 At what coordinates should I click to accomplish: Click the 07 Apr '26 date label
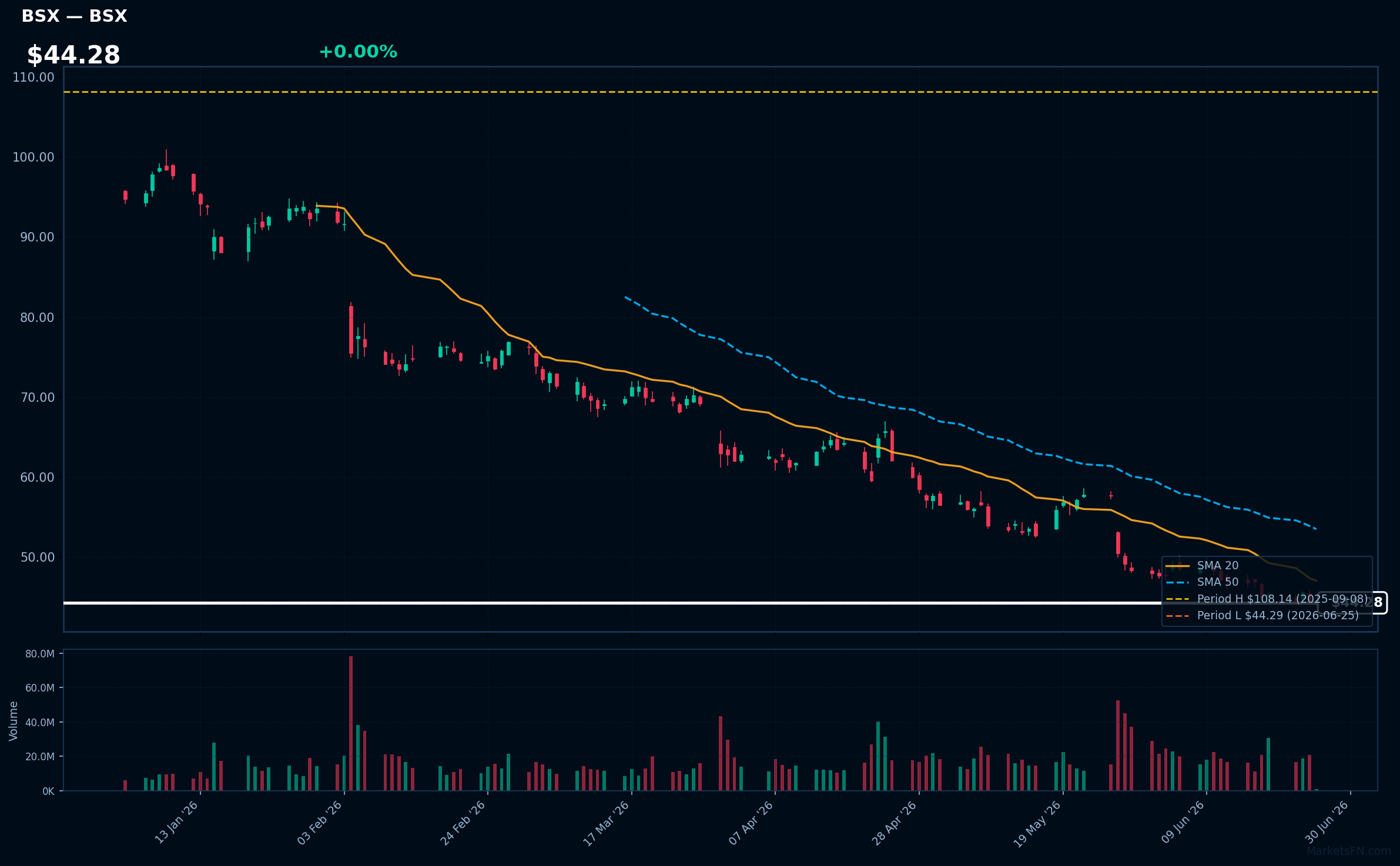coord(751,823)
